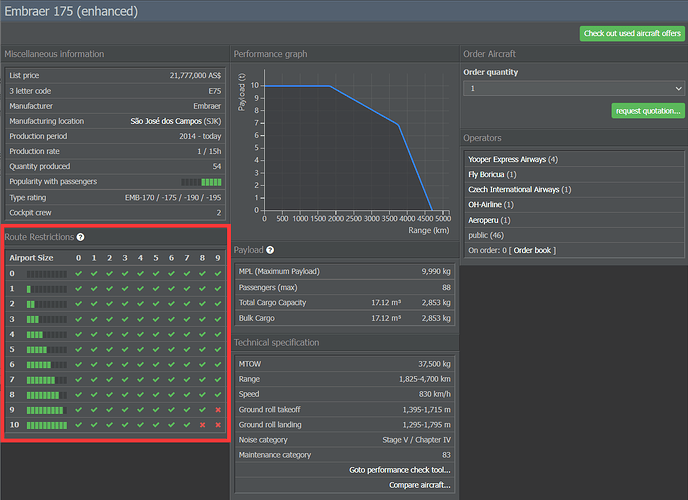Click Ground roll takeoff value 1,395-1,715 m

[426, 410]
